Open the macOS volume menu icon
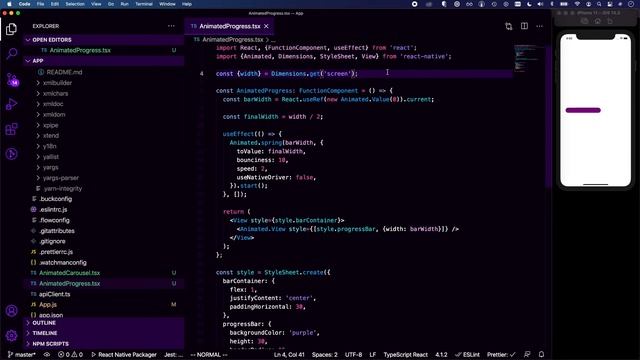The height and width of the screenshot is (360, 640). pyautogui.click(x=540, y=4)
